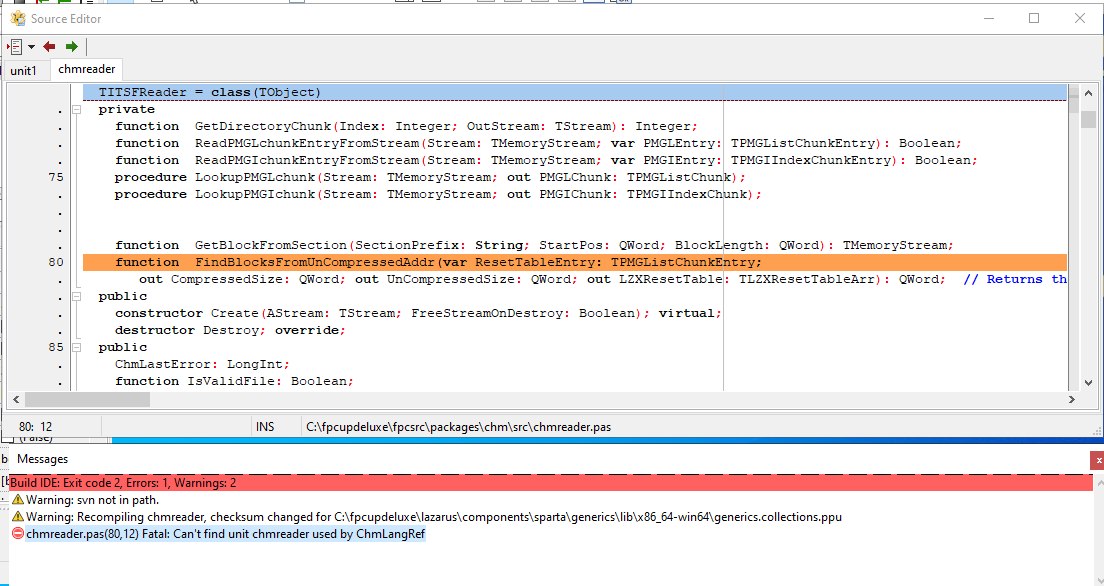Switch to the unit1 tab

tap(23, 70)
